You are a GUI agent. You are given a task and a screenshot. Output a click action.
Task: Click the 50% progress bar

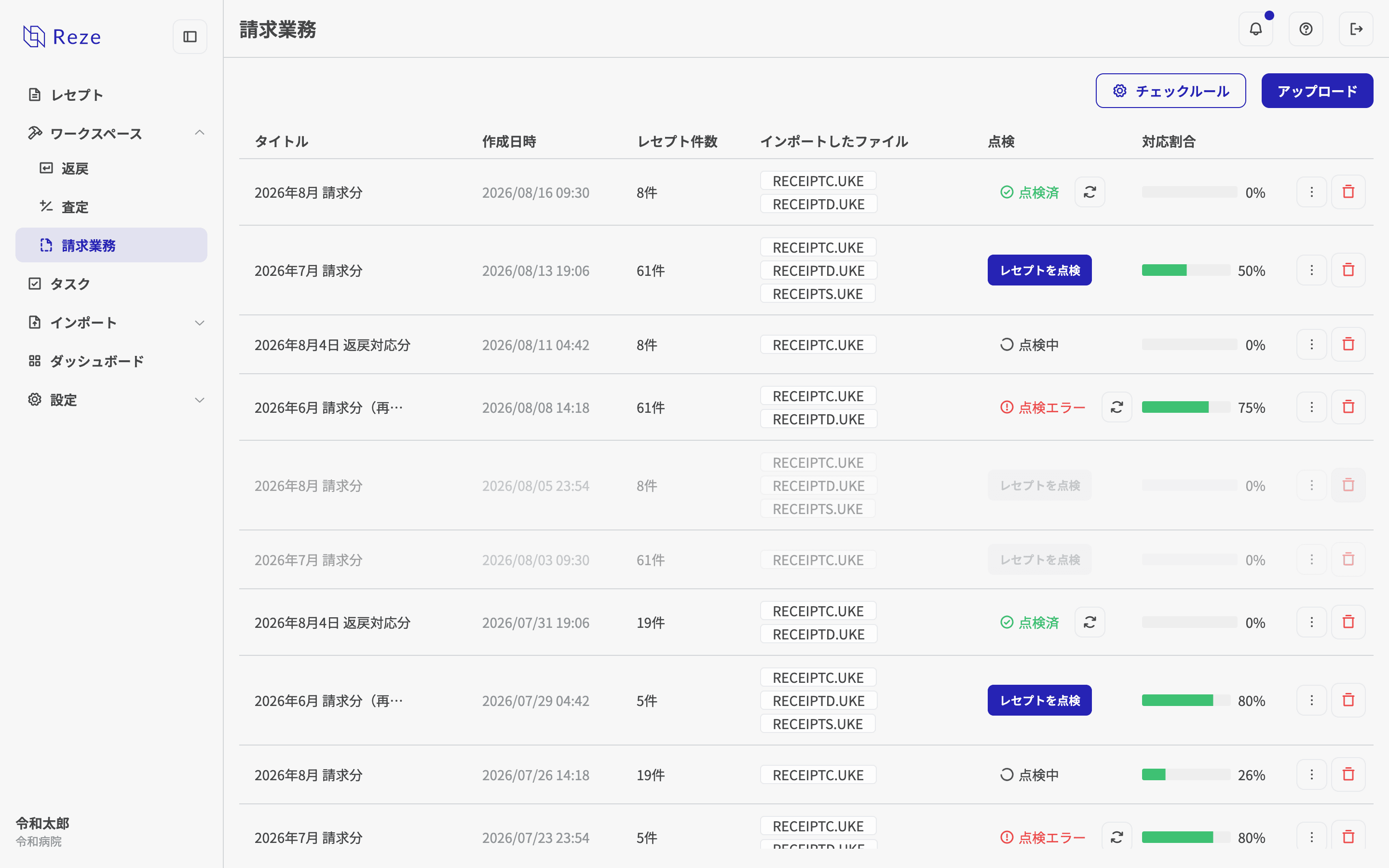pos(1186,271)
